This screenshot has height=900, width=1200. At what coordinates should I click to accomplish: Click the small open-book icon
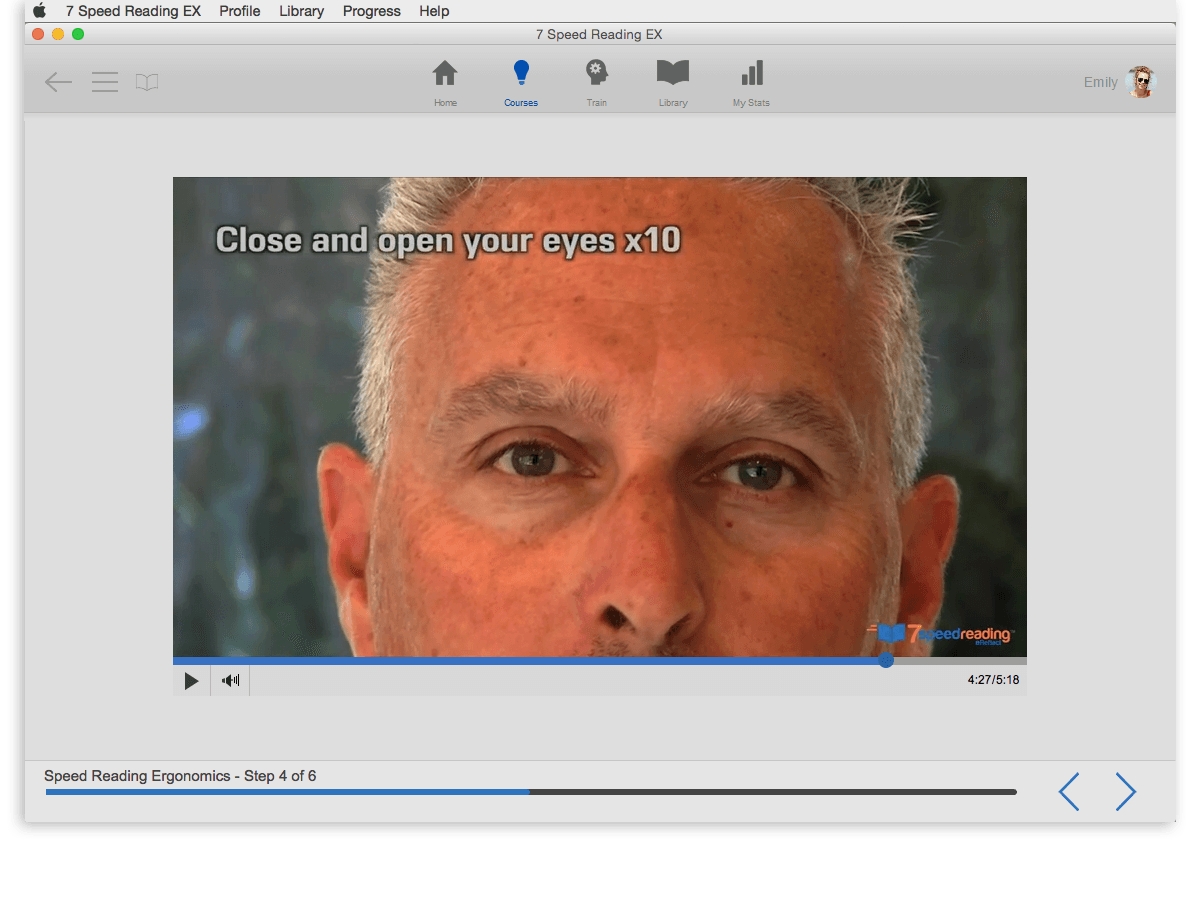pos(147,82)
